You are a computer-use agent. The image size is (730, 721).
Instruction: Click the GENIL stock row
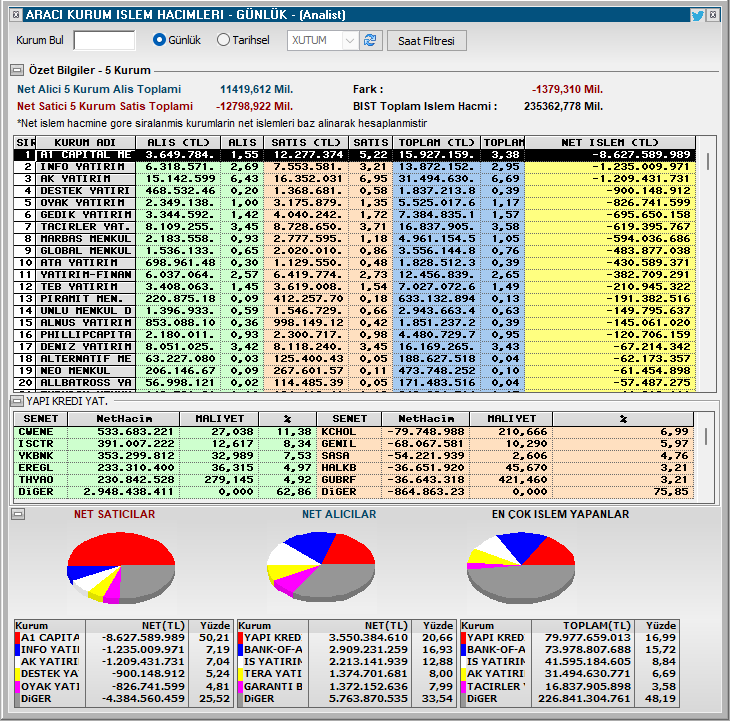[x=505, y=444]
